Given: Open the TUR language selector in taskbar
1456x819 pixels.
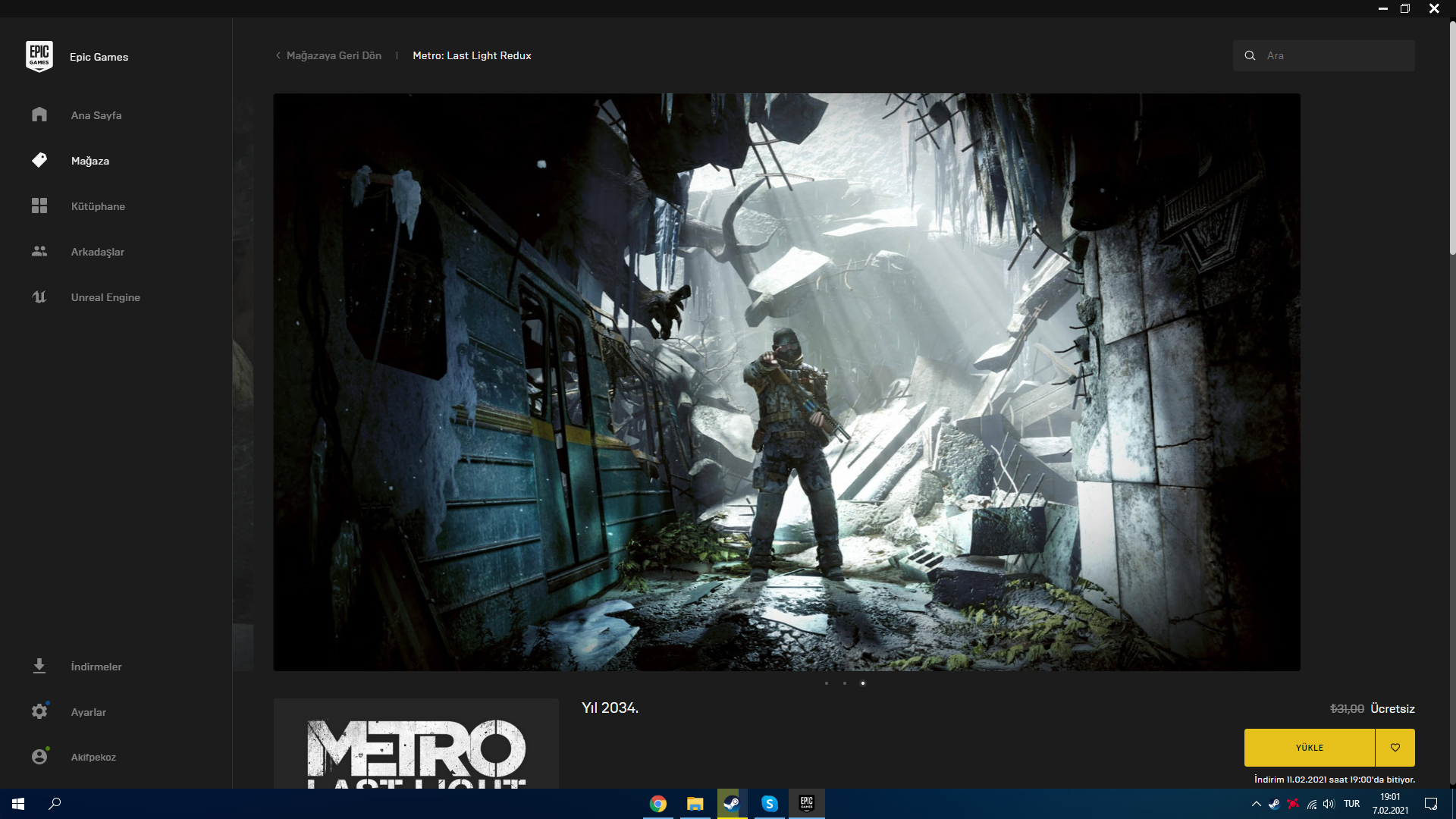Looking at the screenshot, I should pyautogui.click(x=1351, y=804).
